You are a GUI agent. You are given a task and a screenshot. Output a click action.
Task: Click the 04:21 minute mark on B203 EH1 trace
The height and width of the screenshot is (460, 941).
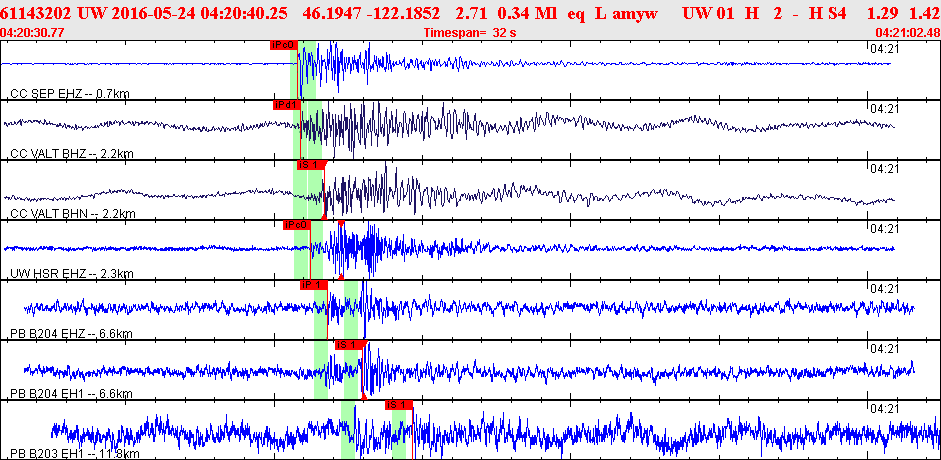click(885, 408)
